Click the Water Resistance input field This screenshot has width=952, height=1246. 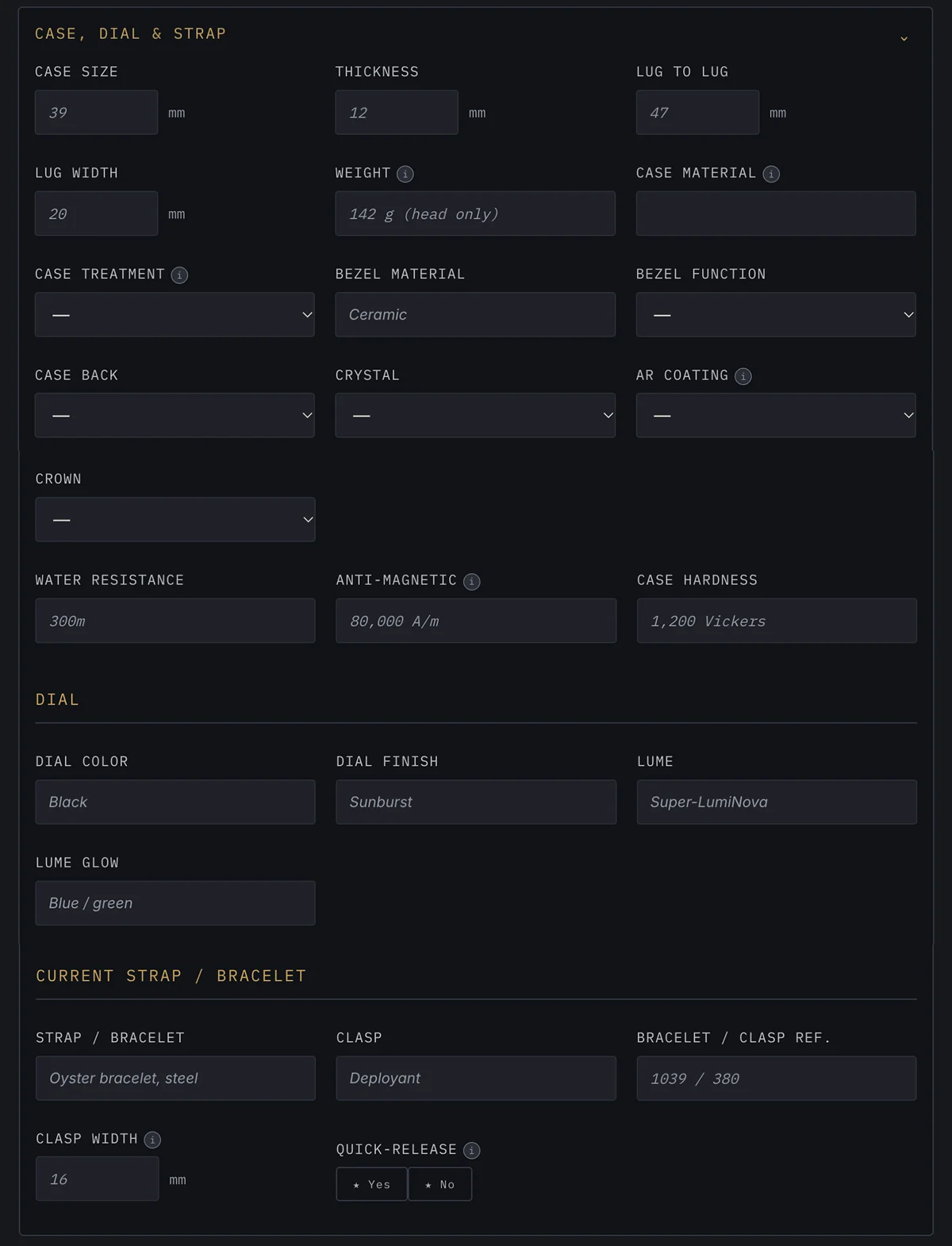(x=175, y=621)
